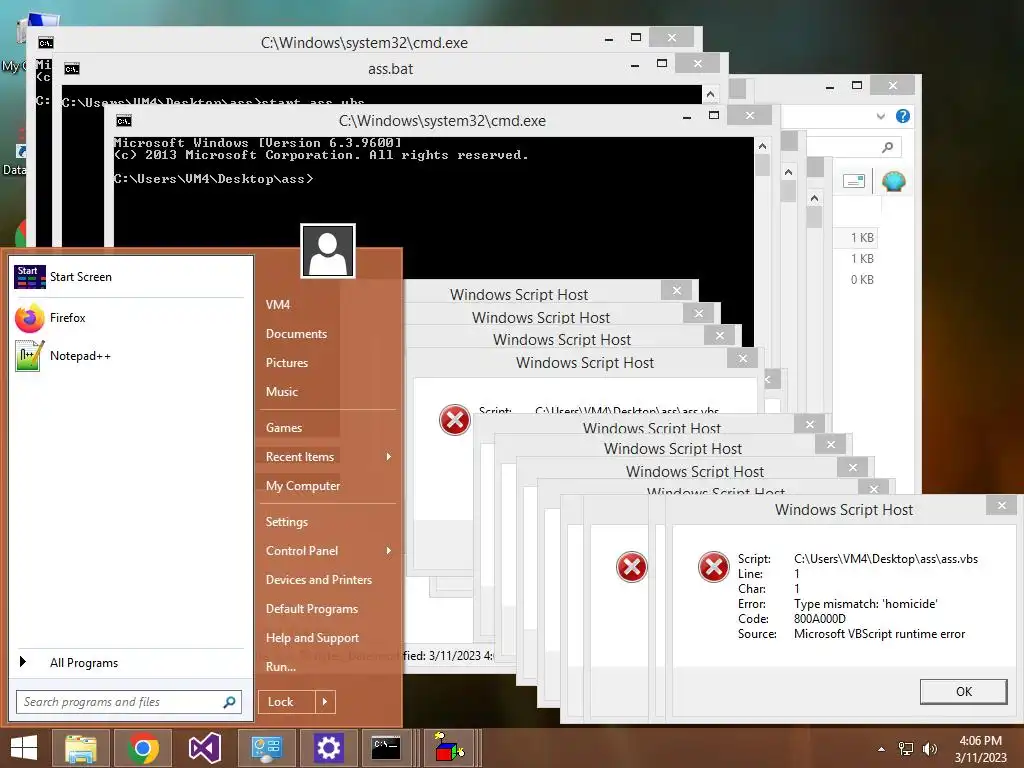Viewport: 1024px width, 768px height.
Task: Click the search magnifier in Start menu
Action: (229, 702)
